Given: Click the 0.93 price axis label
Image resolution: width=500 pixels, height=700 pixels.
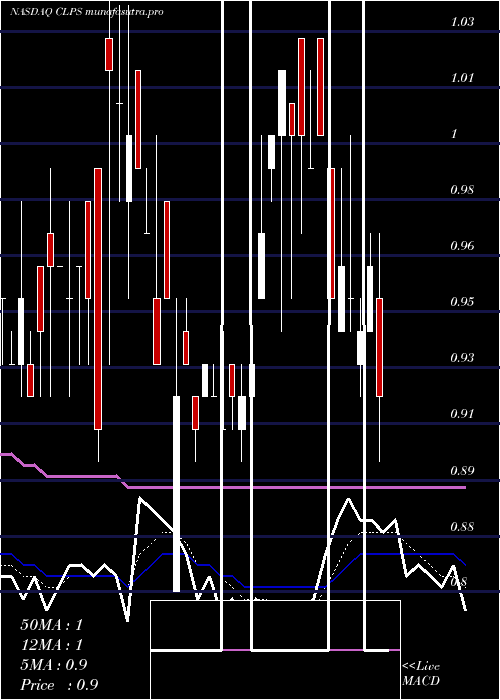Looking at the screenshot, I should pos(462,358).
